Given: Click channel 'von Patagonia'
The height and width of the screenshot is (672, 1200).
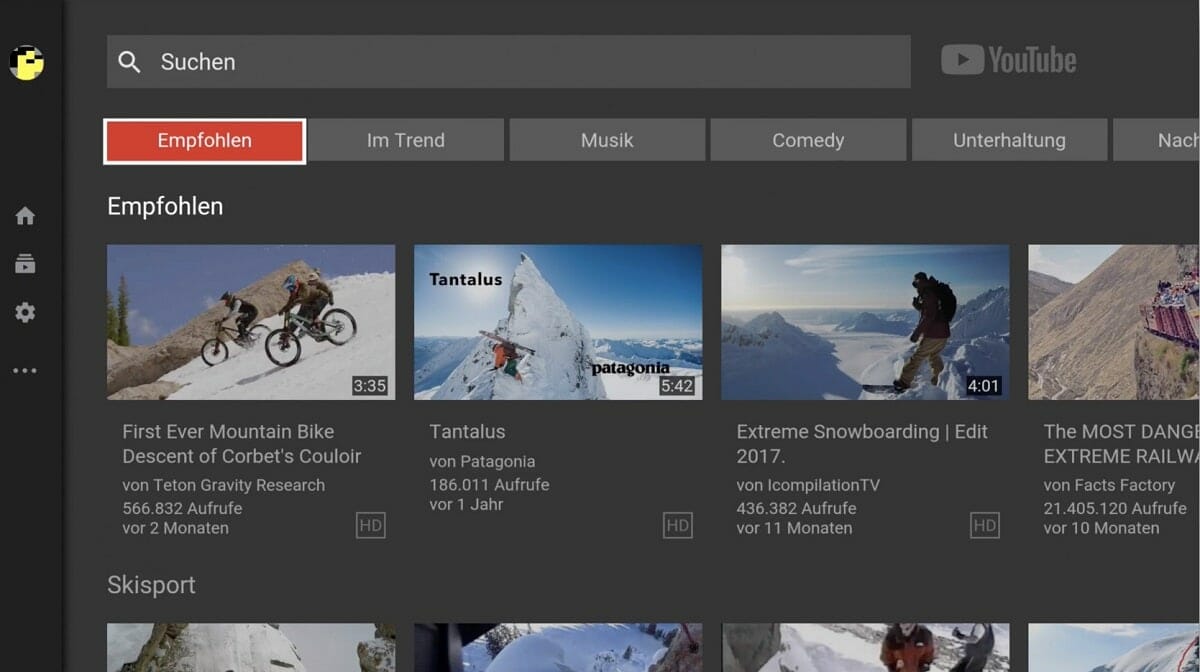Looking at the screenshot, I should [x=482, y=462].
